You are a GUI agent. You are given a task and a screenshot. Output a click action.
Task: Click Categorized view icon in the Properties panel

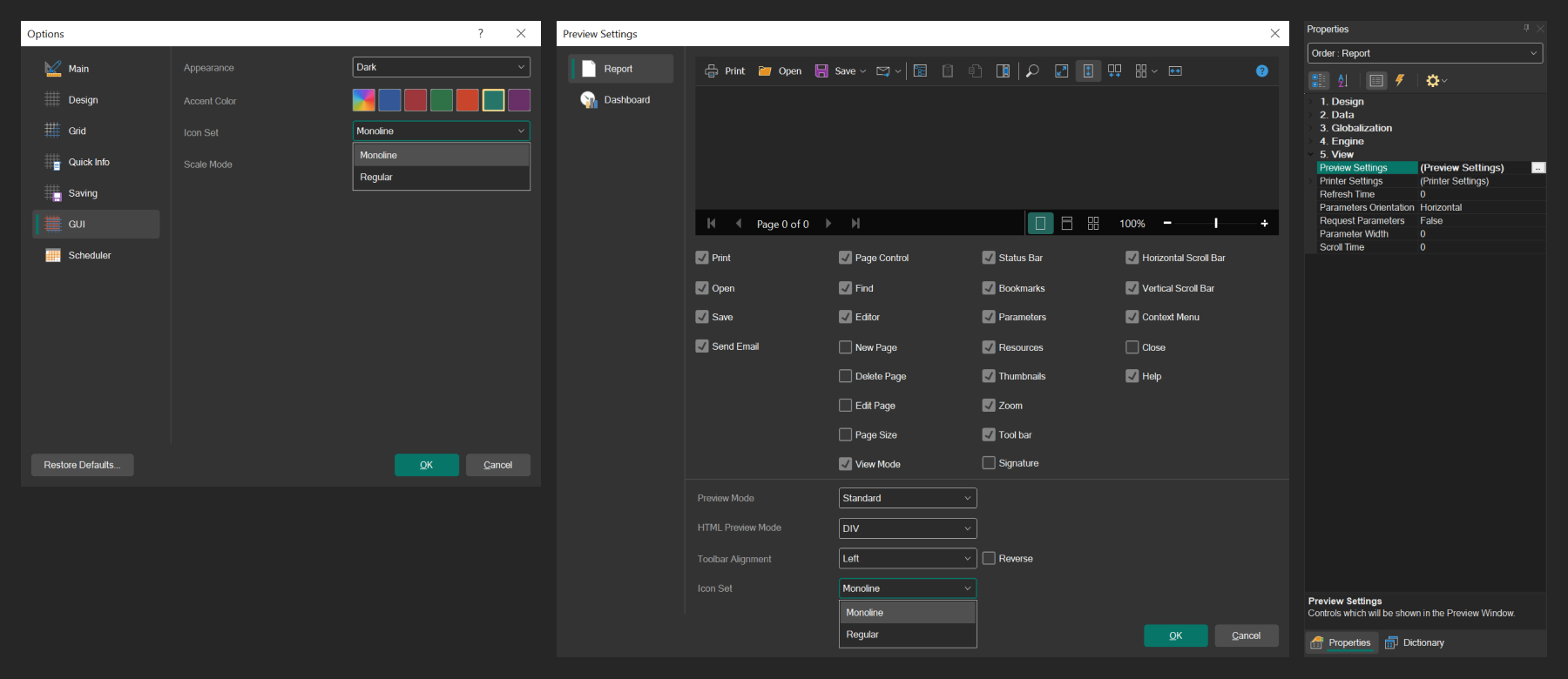point(1319,80)
